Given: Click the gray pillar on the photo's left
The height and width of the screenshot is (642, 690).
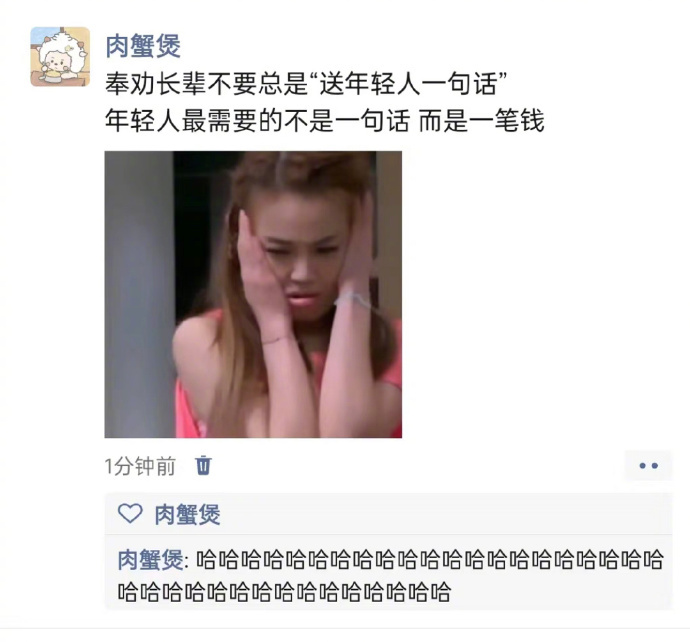Looking at the screenshot, I should [x=139, y=294].
